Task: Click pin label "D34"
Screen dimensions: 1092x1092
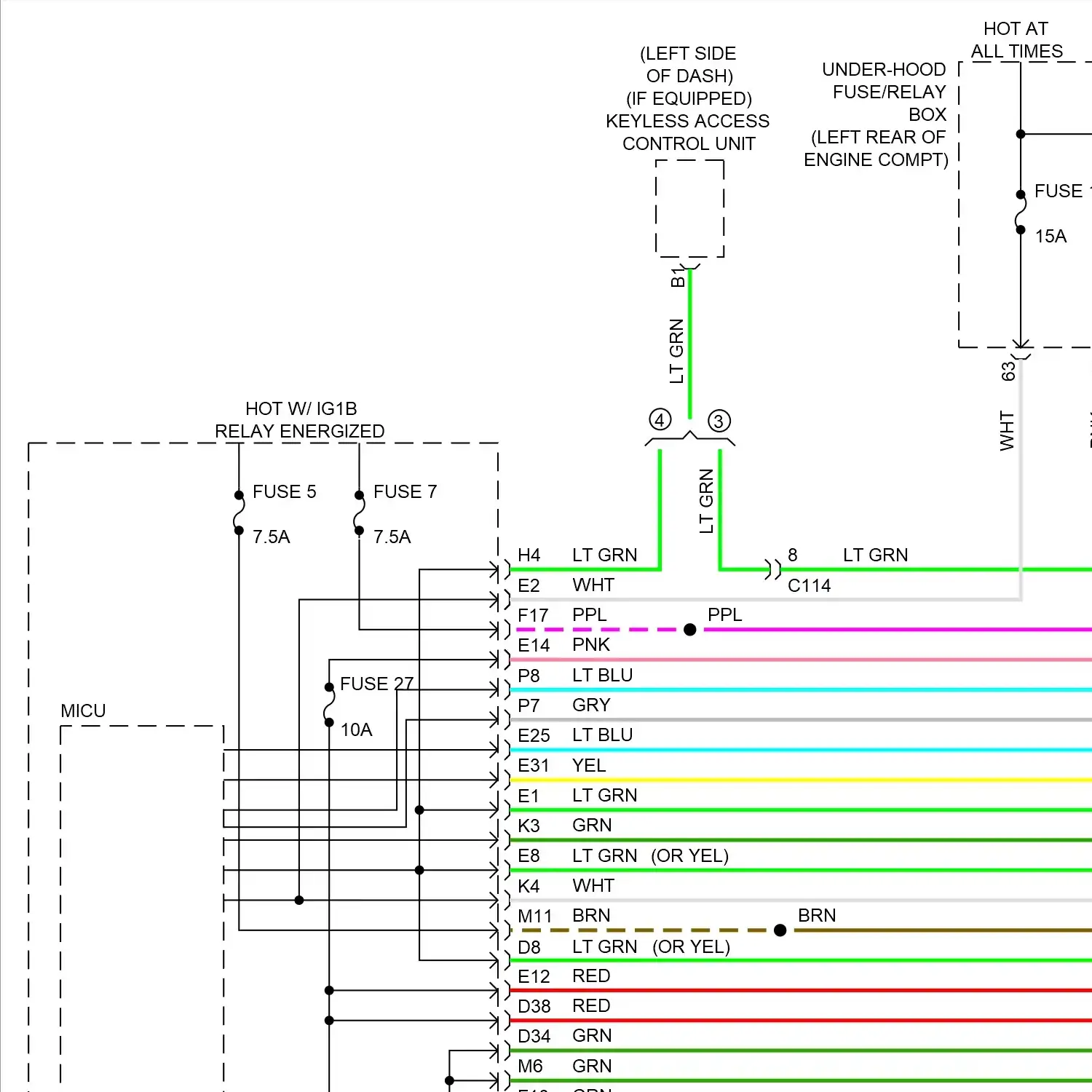Action: pos(534,1037)
